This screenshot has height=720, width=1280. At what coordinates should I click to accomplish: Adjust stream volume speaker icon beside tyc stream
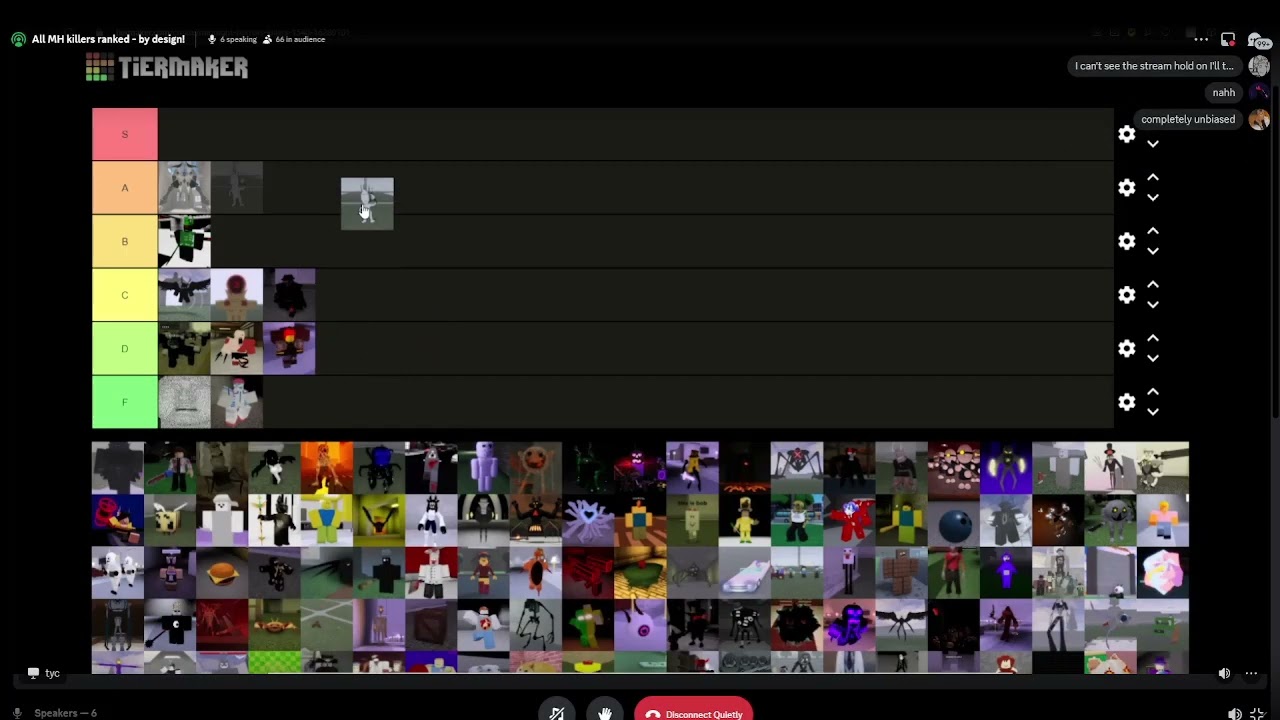click(1224, 674)
